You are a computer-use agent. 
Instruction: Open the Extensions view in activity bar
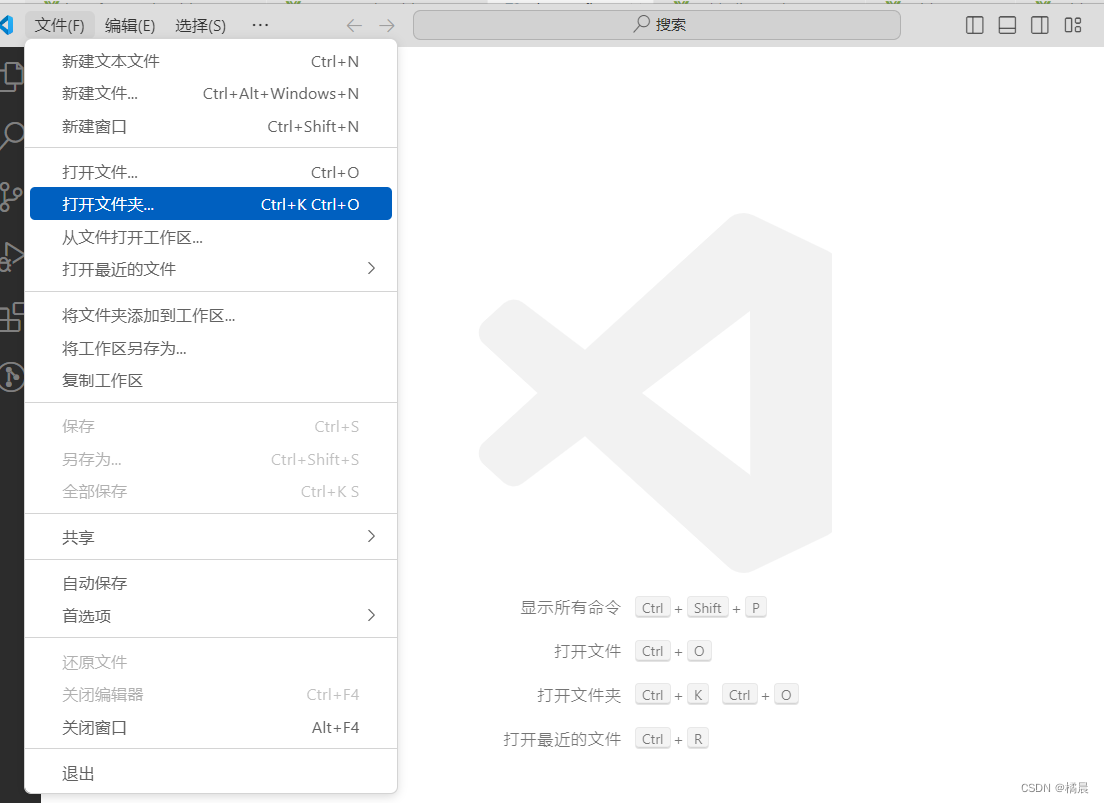pyautogui.click(x=12, y=317)
